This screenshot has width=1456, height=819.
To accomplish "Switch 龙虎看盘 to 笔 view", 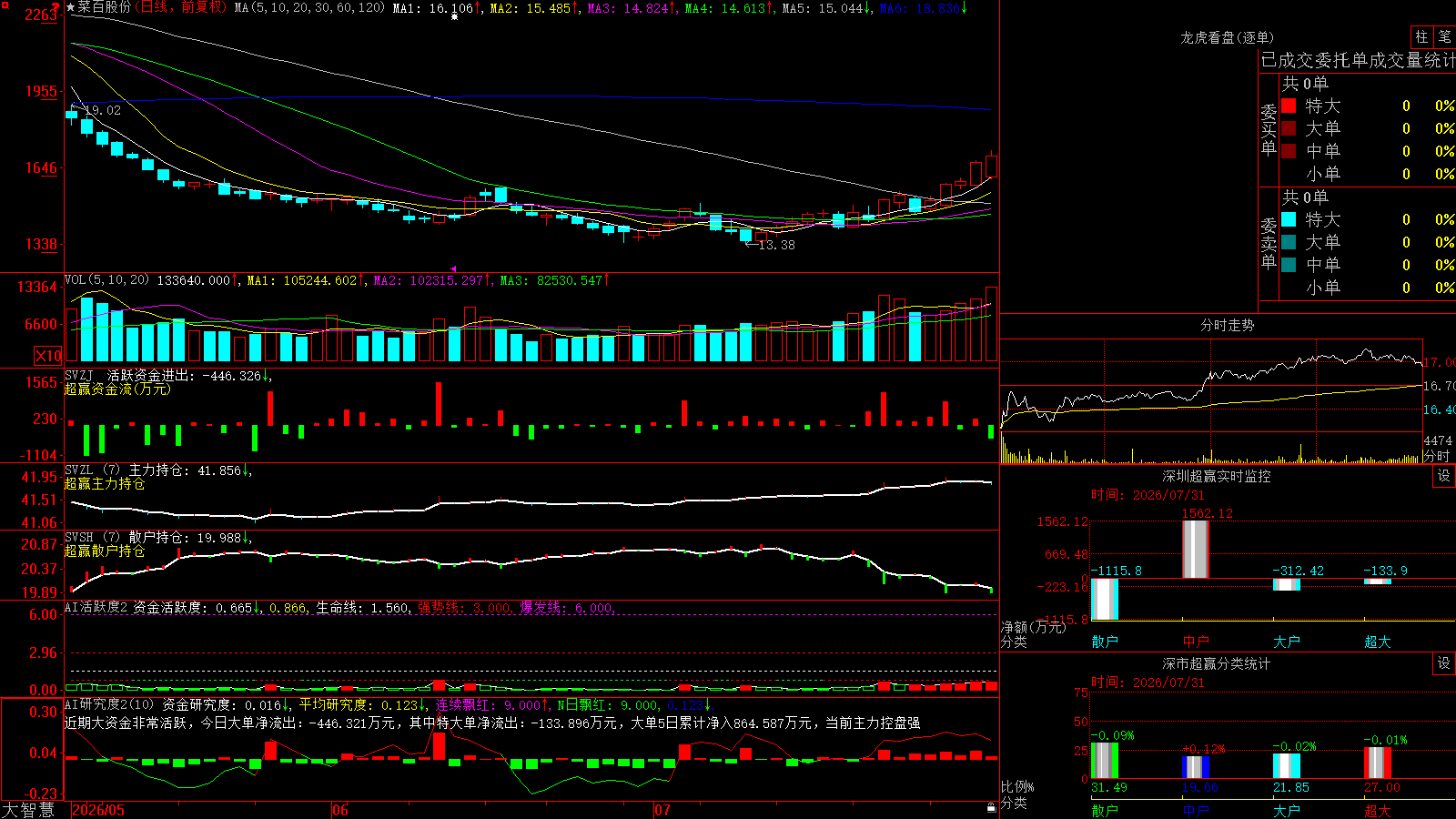I will coord(1444,36).
